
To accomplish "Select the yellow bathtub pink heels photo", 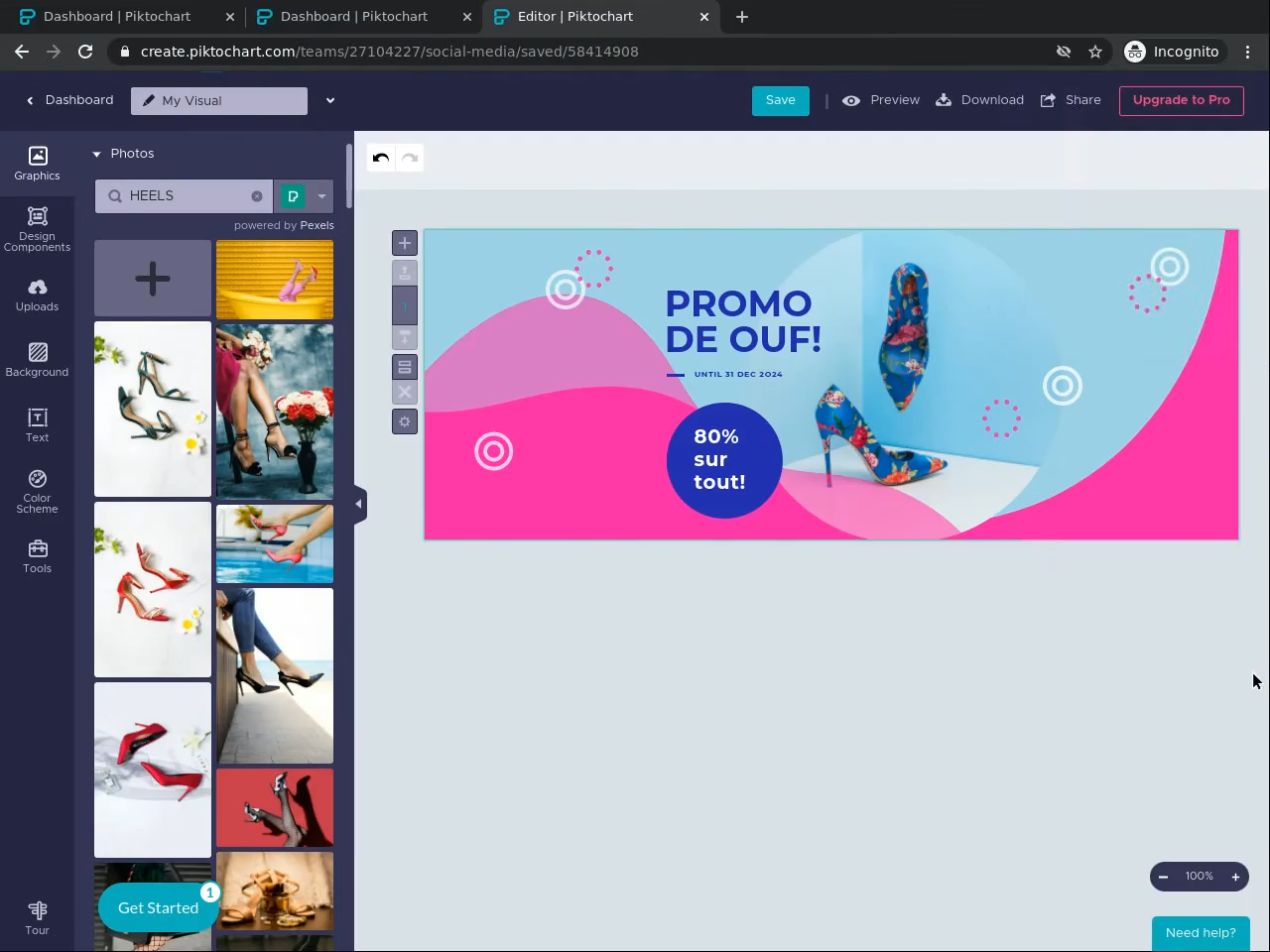I will tap(275, 280).
